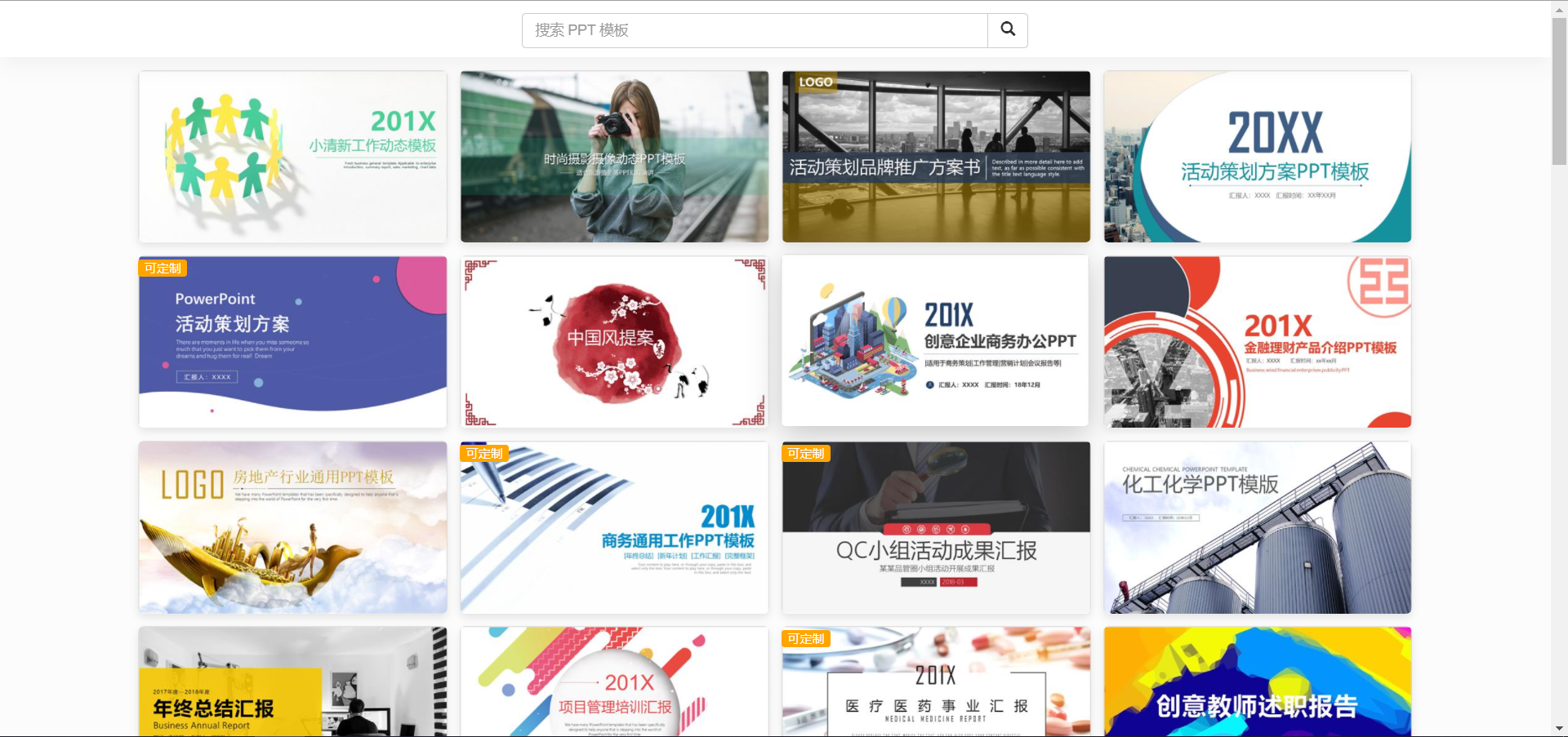Viewport: 1568px width, 737px height.
Task: Click the 可定制 badge on 商务通用工作PPT模板
Action: click(x=483, y=453)
